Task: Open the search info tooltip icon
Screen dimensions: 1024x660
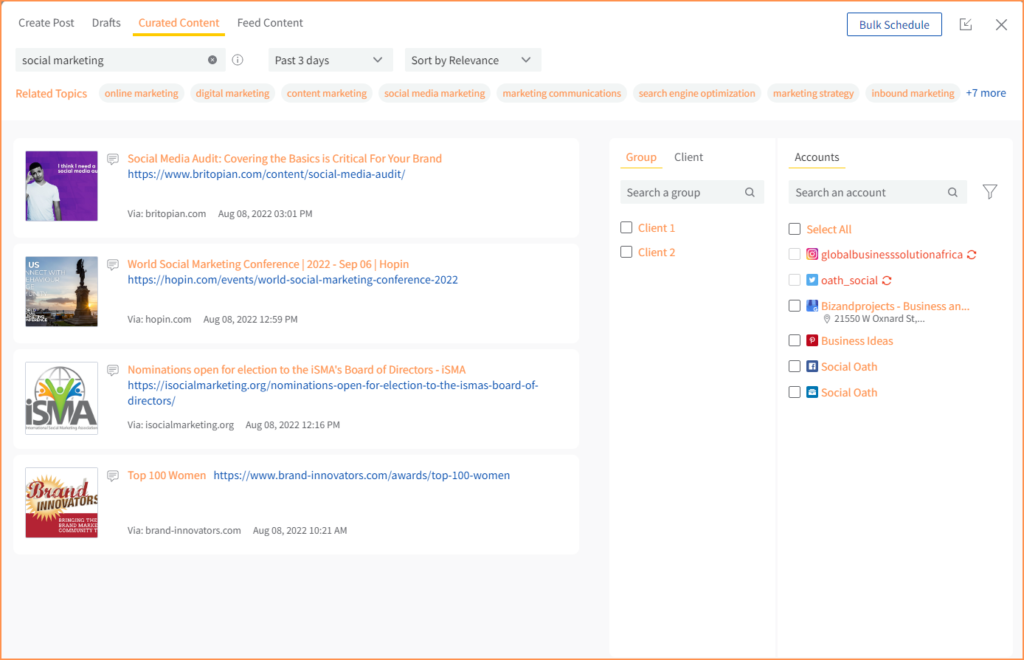Action: coord(238,60)
